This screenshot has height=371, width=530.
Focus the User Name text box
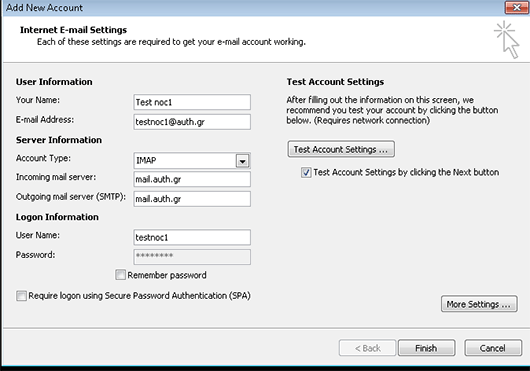click(192, 237)
